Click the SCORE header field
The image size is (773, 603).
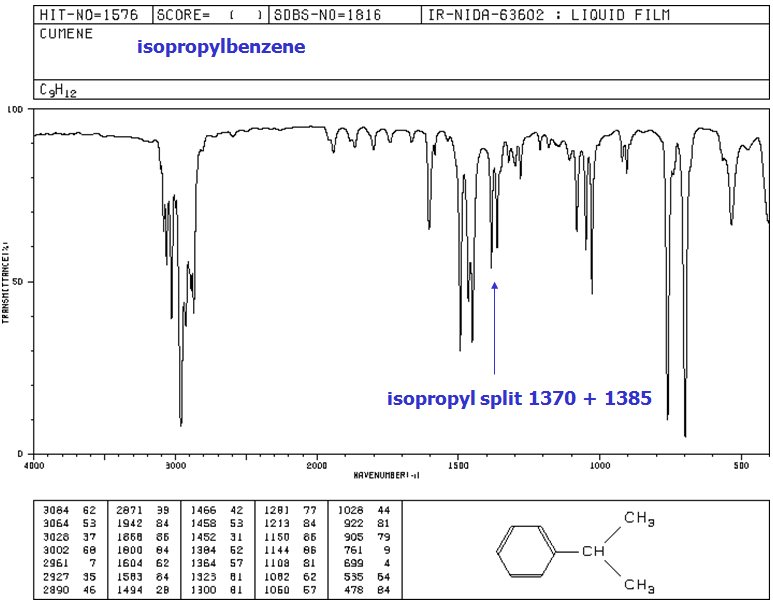(211, 15)
